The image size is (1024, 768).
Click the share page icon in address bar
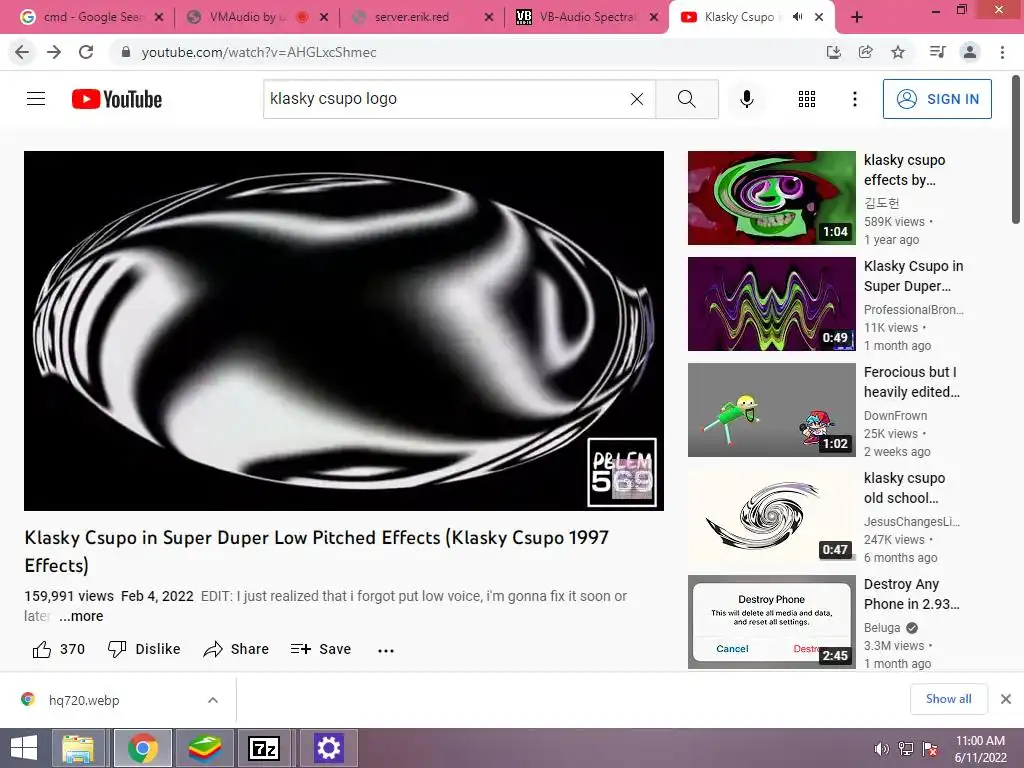866,52
